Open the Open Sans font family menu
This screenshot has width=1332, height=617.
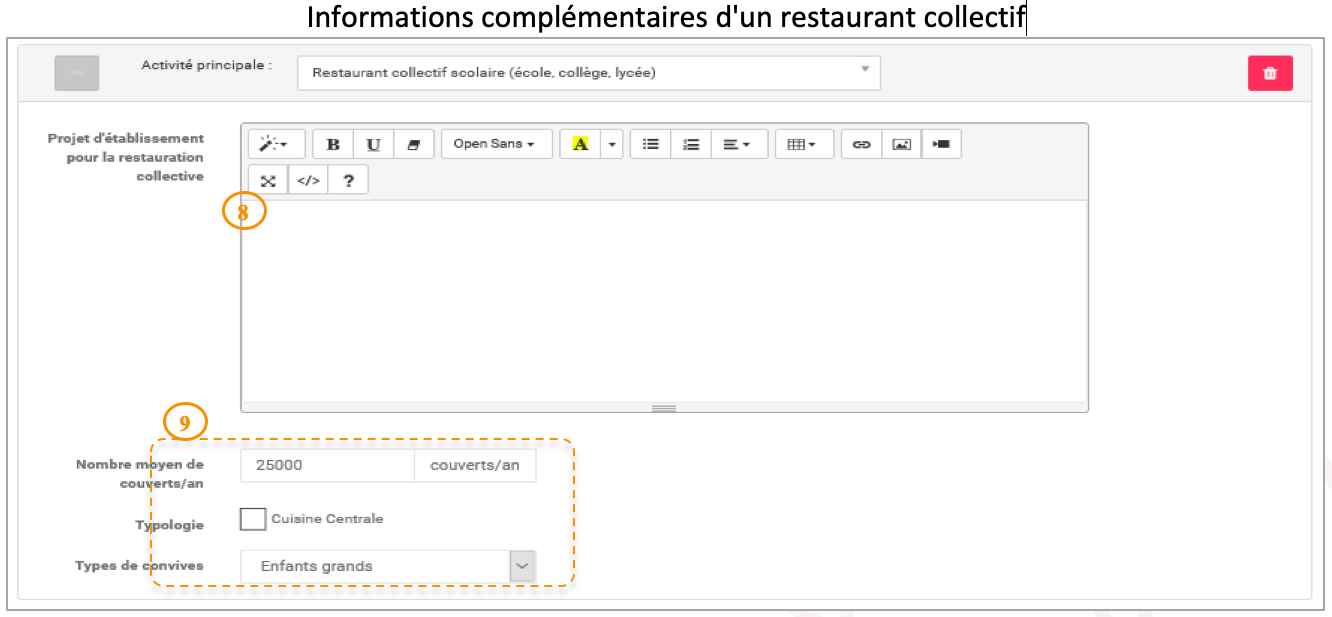tap(496, 144)
